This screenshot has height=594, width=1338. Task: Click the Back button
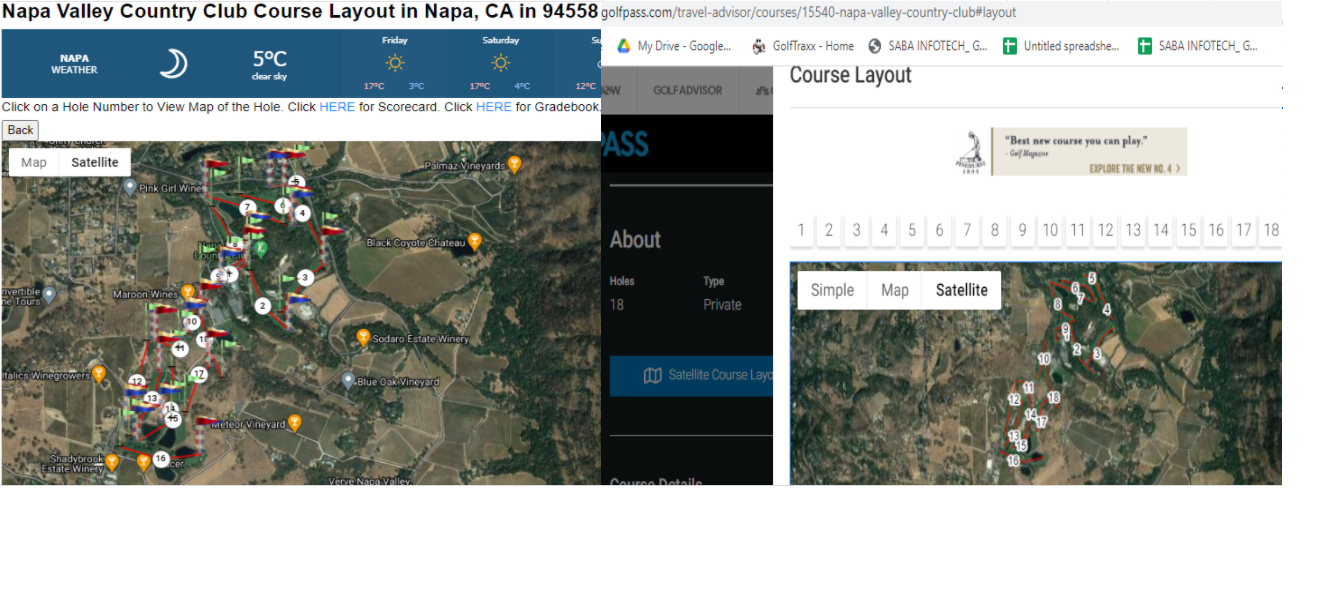(20, 130)
